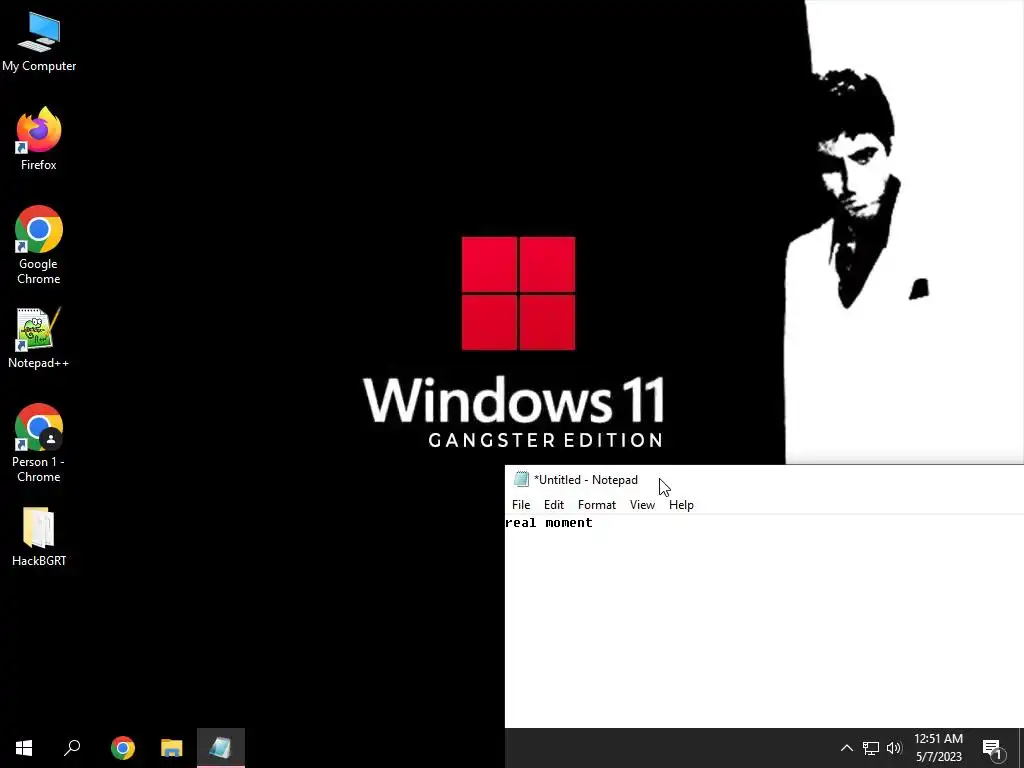Open the Help menu in Notepad
The height and width of the screenshot is (768, 1024).
point(681,505)
